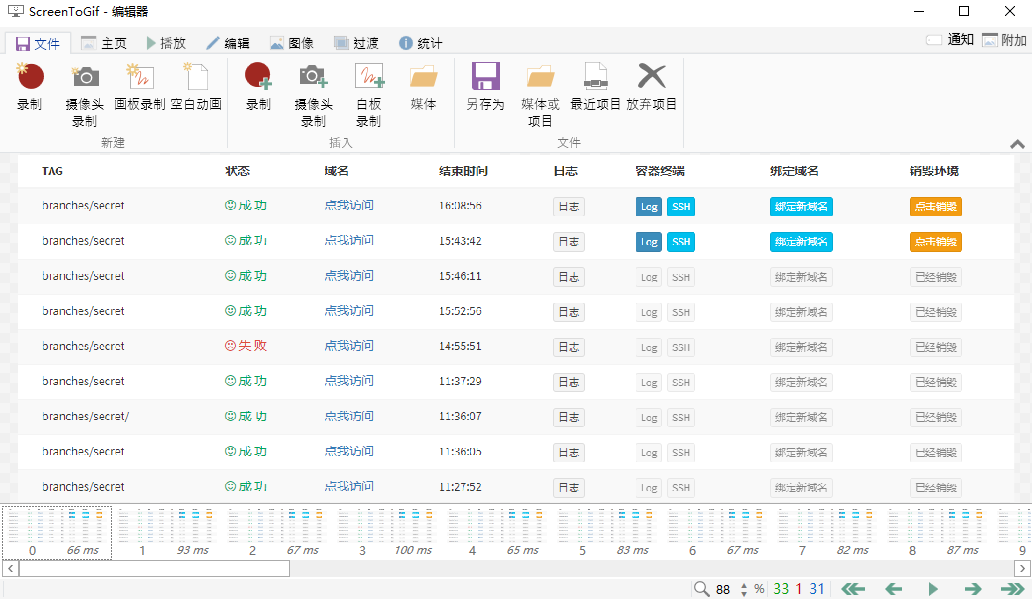Click the zoom percentage stepper arrows
This screenshot has height=599, width=1032.
743,589
